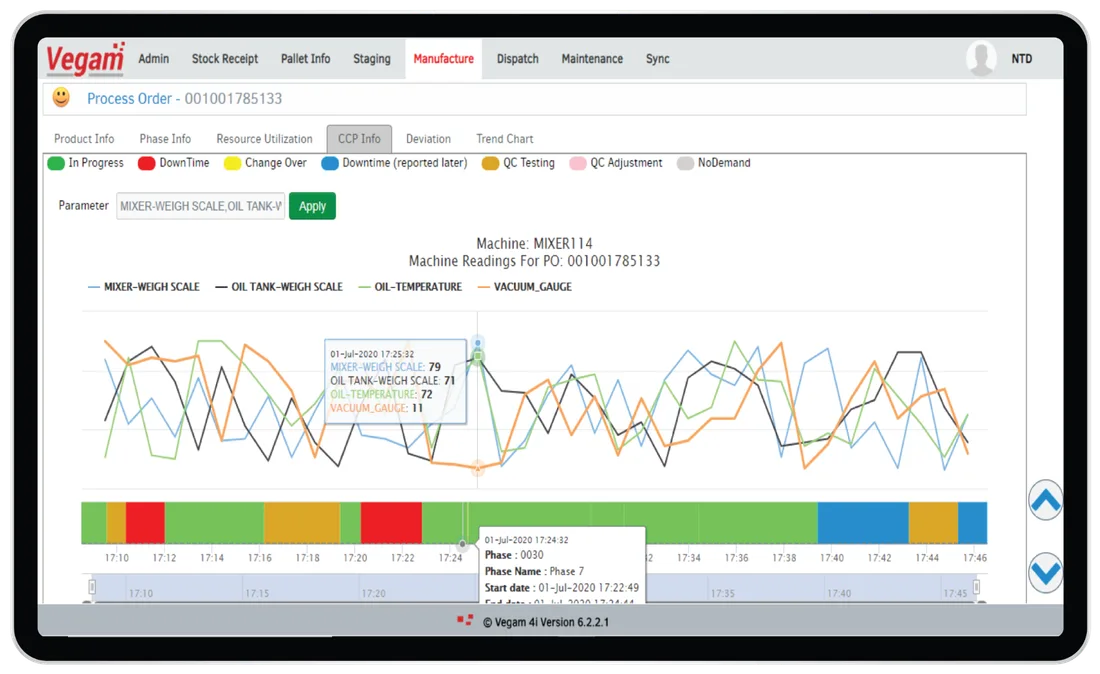
Task: Click the right handle of time range slider
Action: 977,586
